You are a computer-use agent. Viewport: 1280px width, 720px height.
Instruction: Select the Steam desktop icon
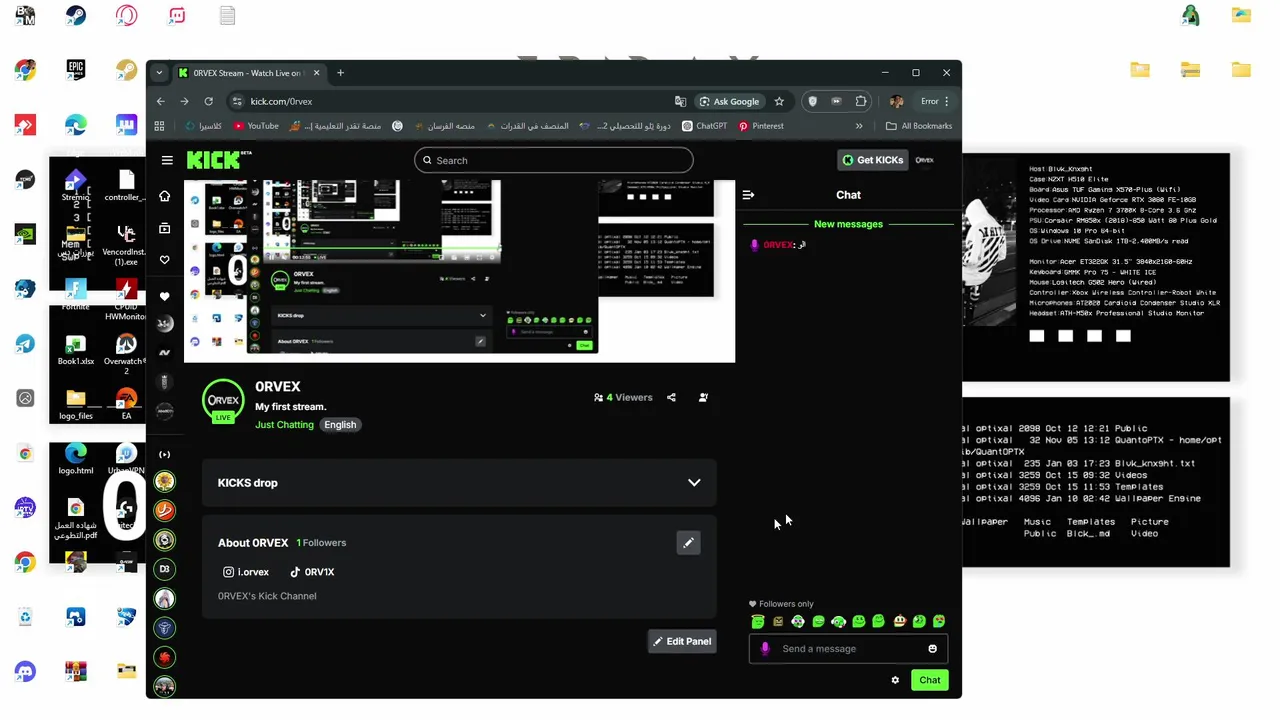(x=75, y=15)
